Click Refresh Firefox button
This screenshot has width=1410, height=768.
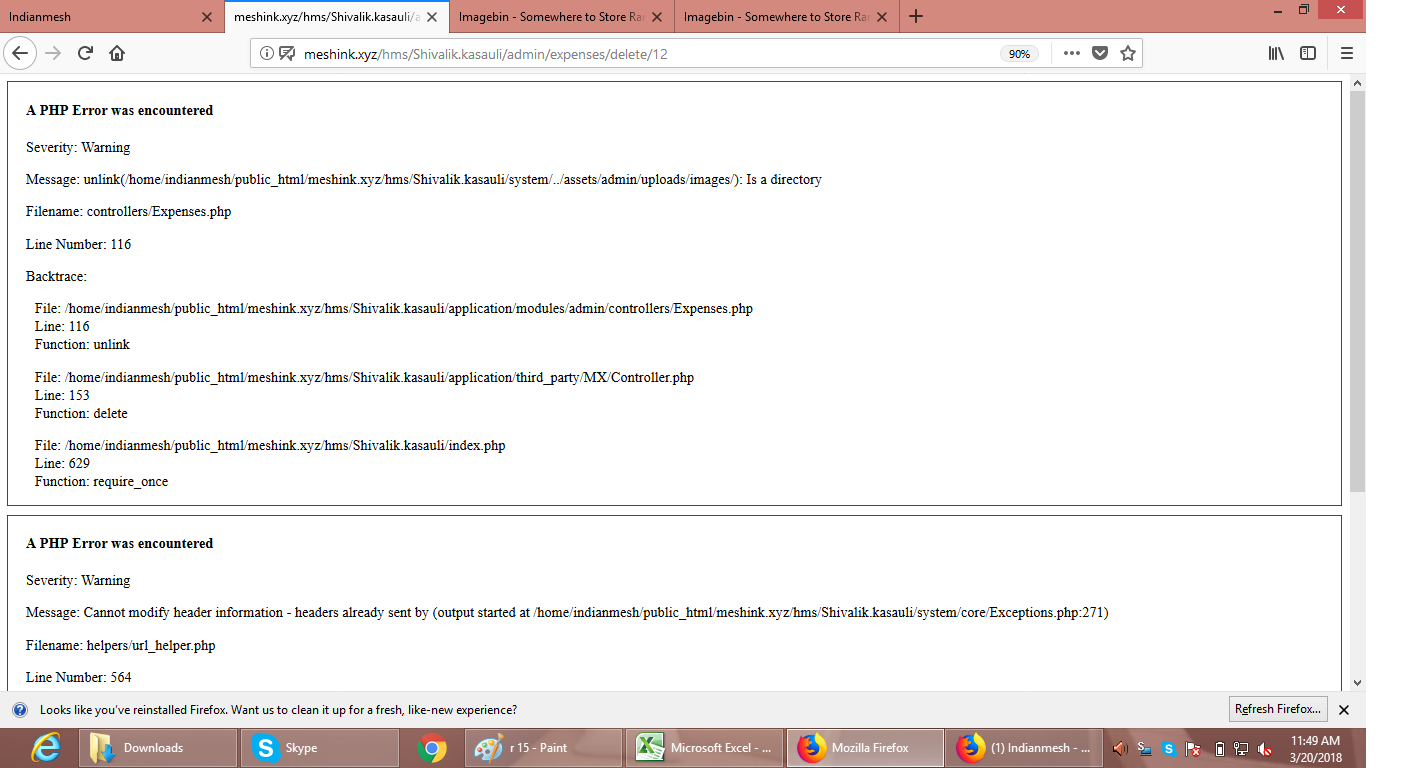1278,709
